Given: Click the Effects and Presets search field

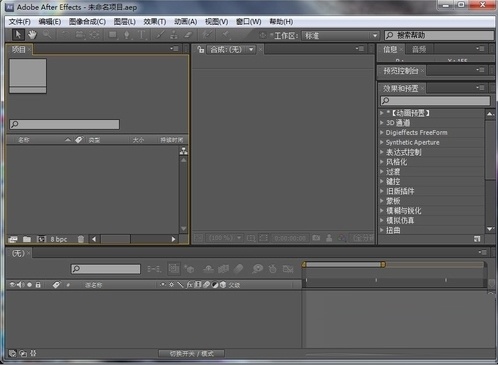Looking at the screenshot, I should point(435,100).
